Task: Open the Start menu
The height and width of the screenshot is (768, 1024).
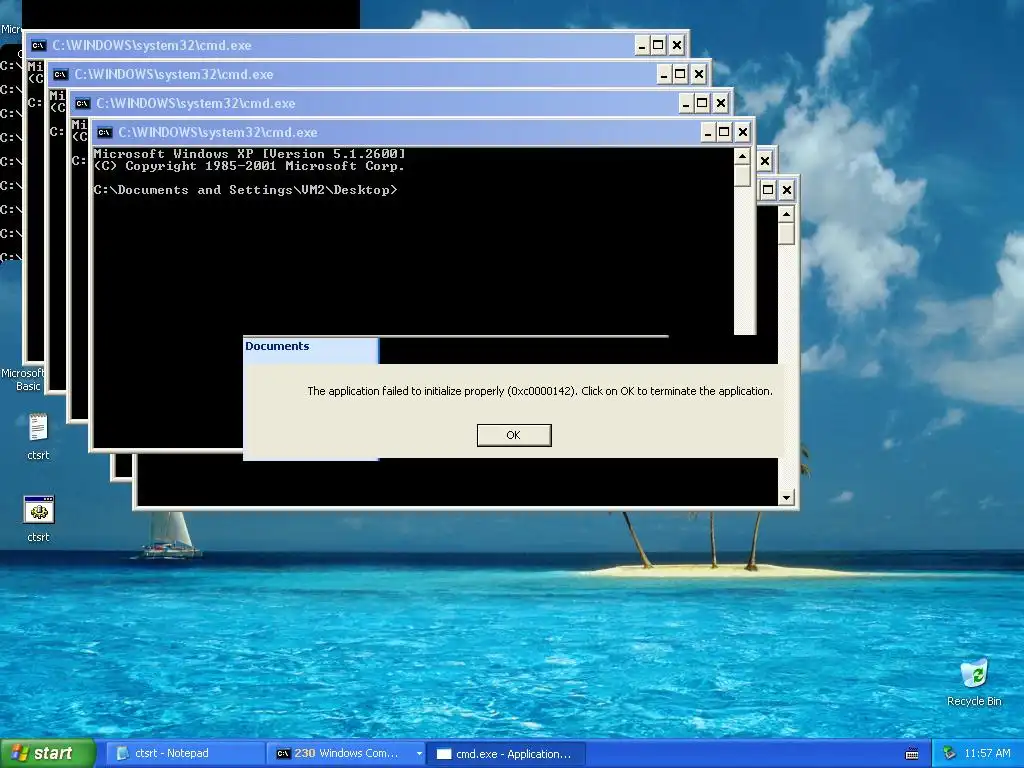Action: 47,753
